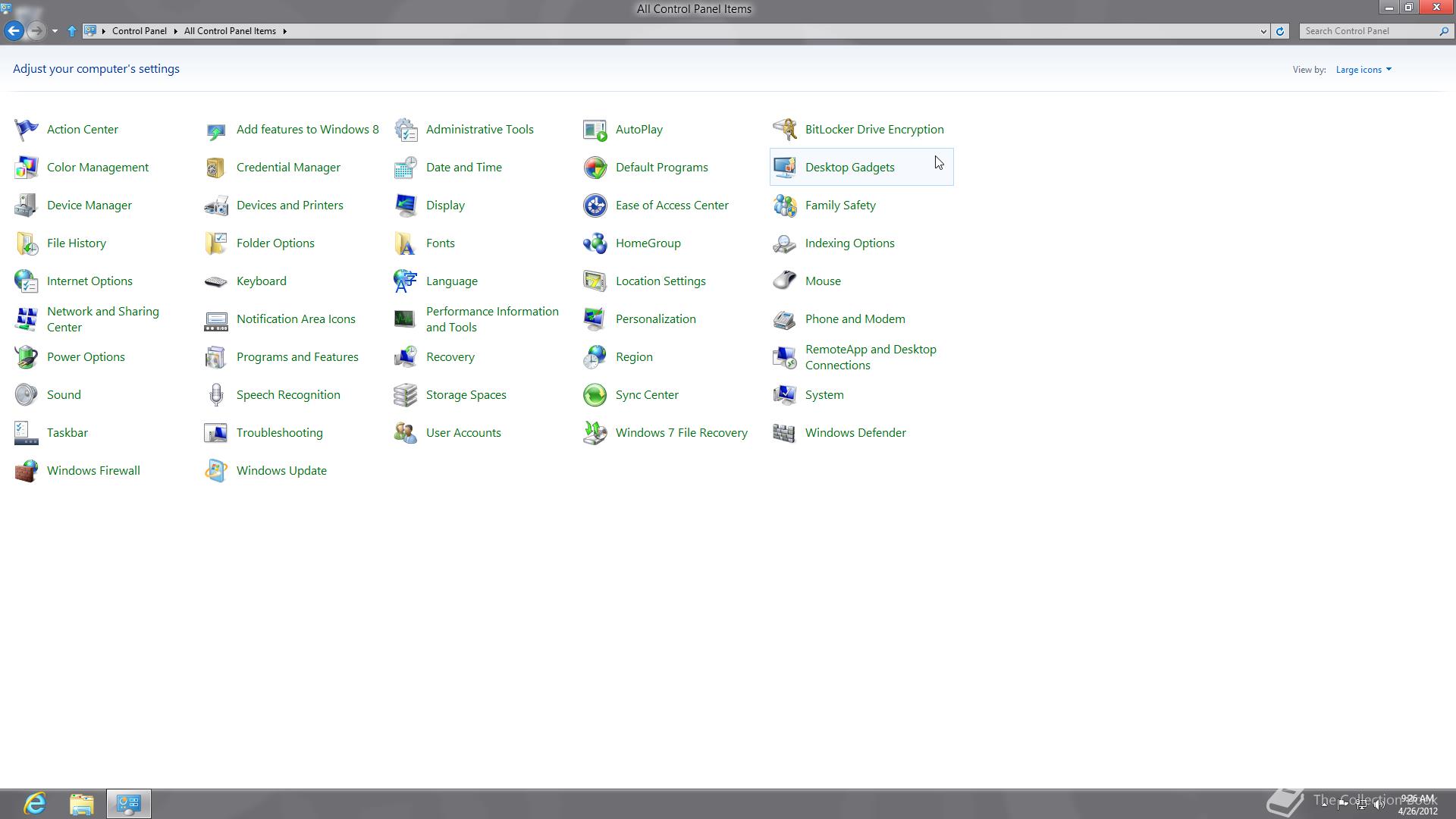Open the Personalization link
1456x819 pixels.
click(x=656, y=319)
